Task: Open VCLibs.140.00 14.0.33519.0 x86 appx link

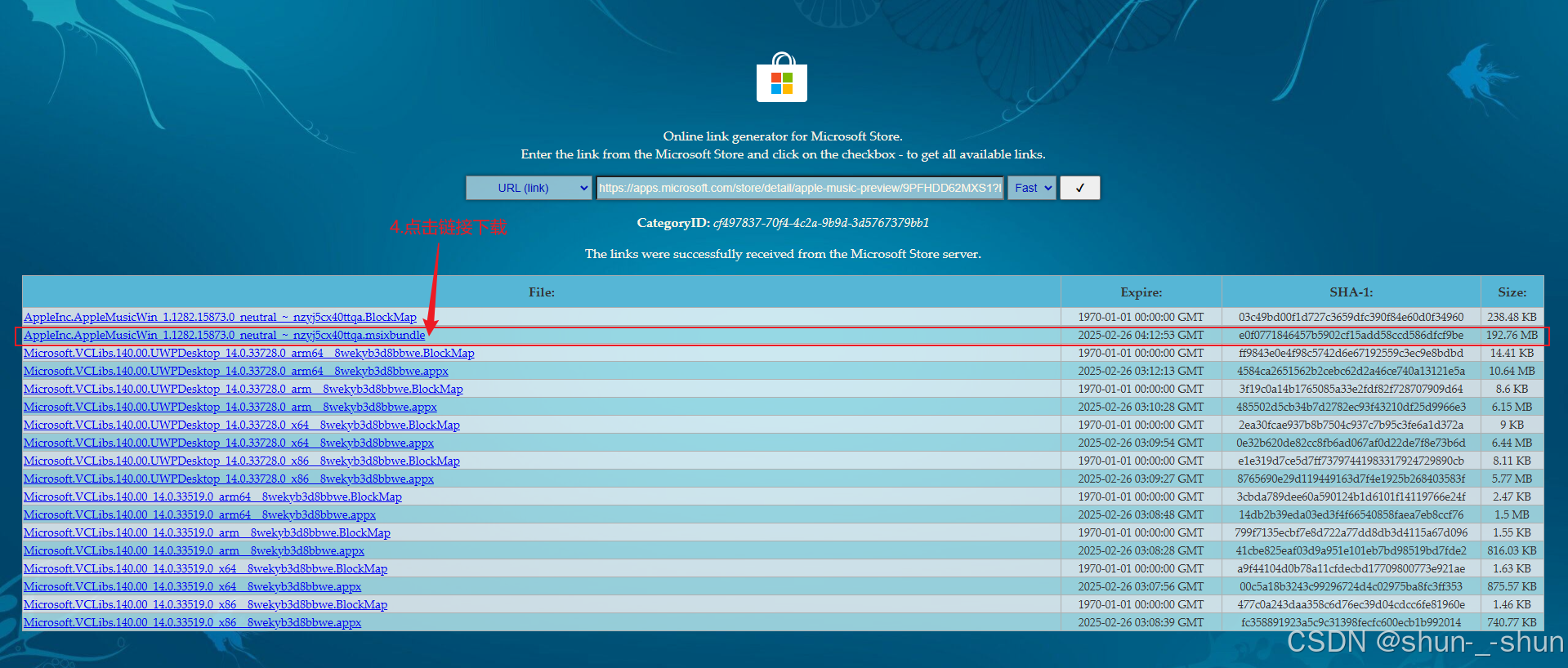Action: click(x=192, y=622)
